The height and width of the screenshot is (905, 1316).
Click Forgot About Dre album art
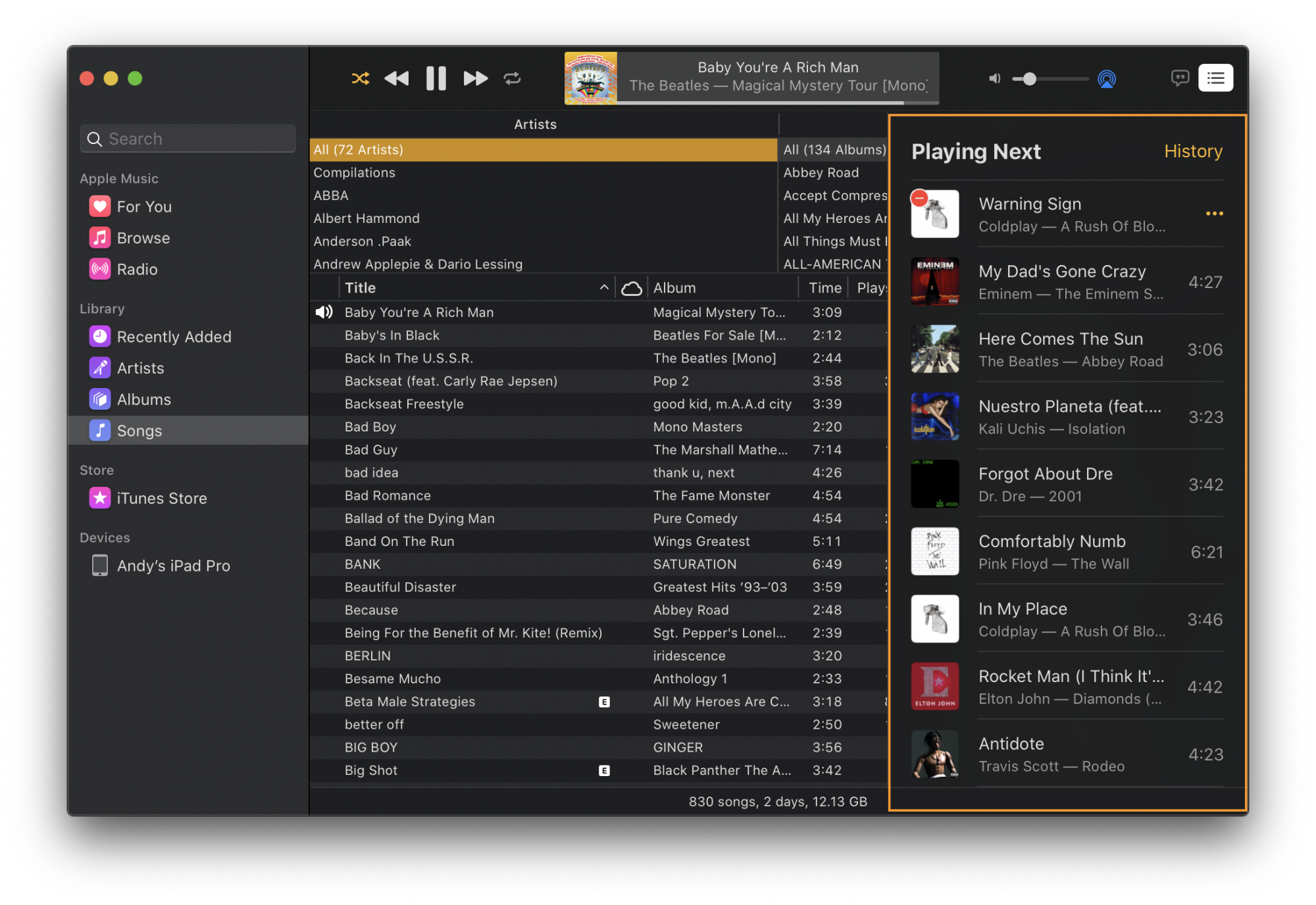tap(935, 484)
